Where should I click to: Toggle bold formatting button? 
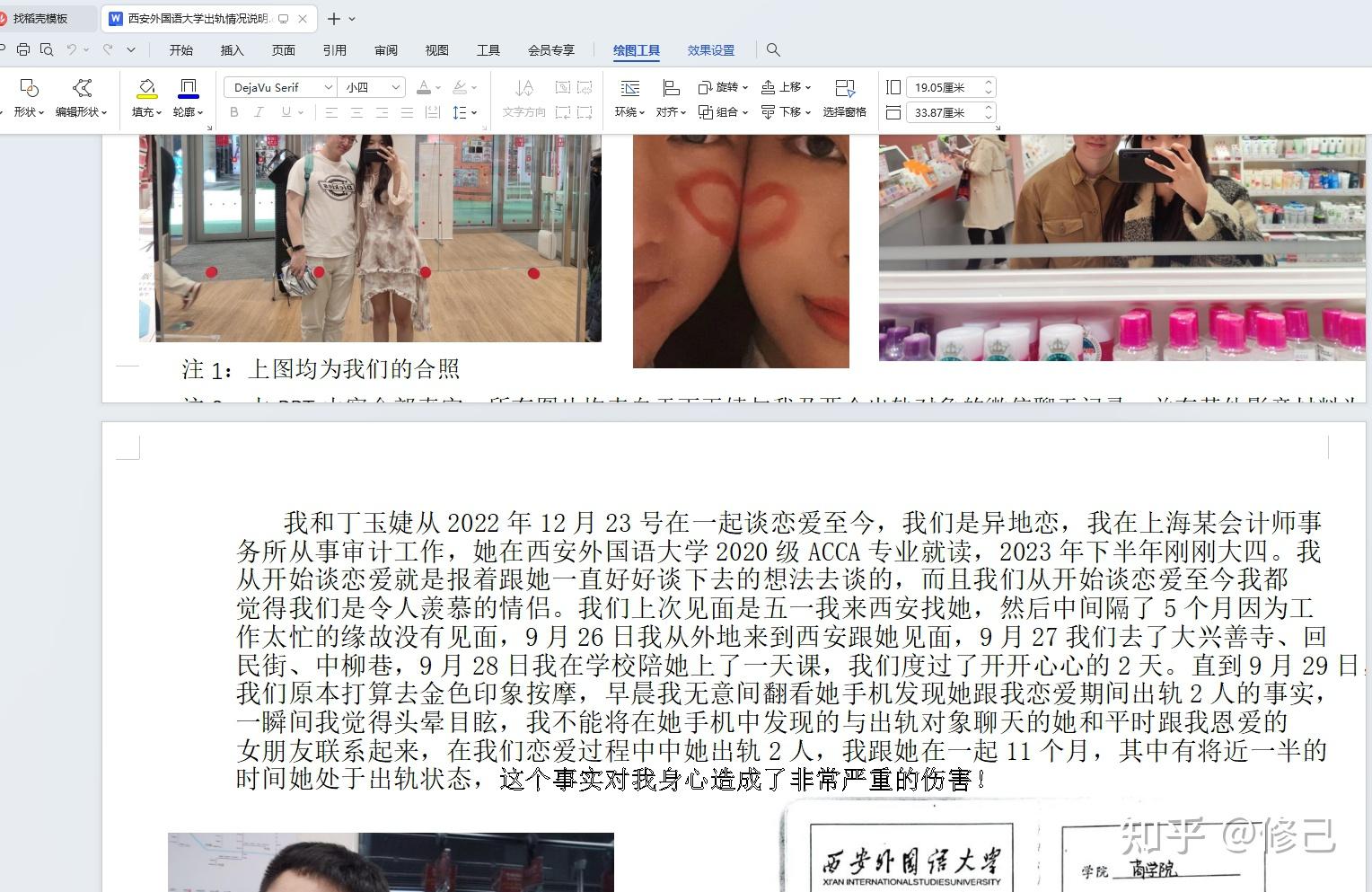point(234,112)
